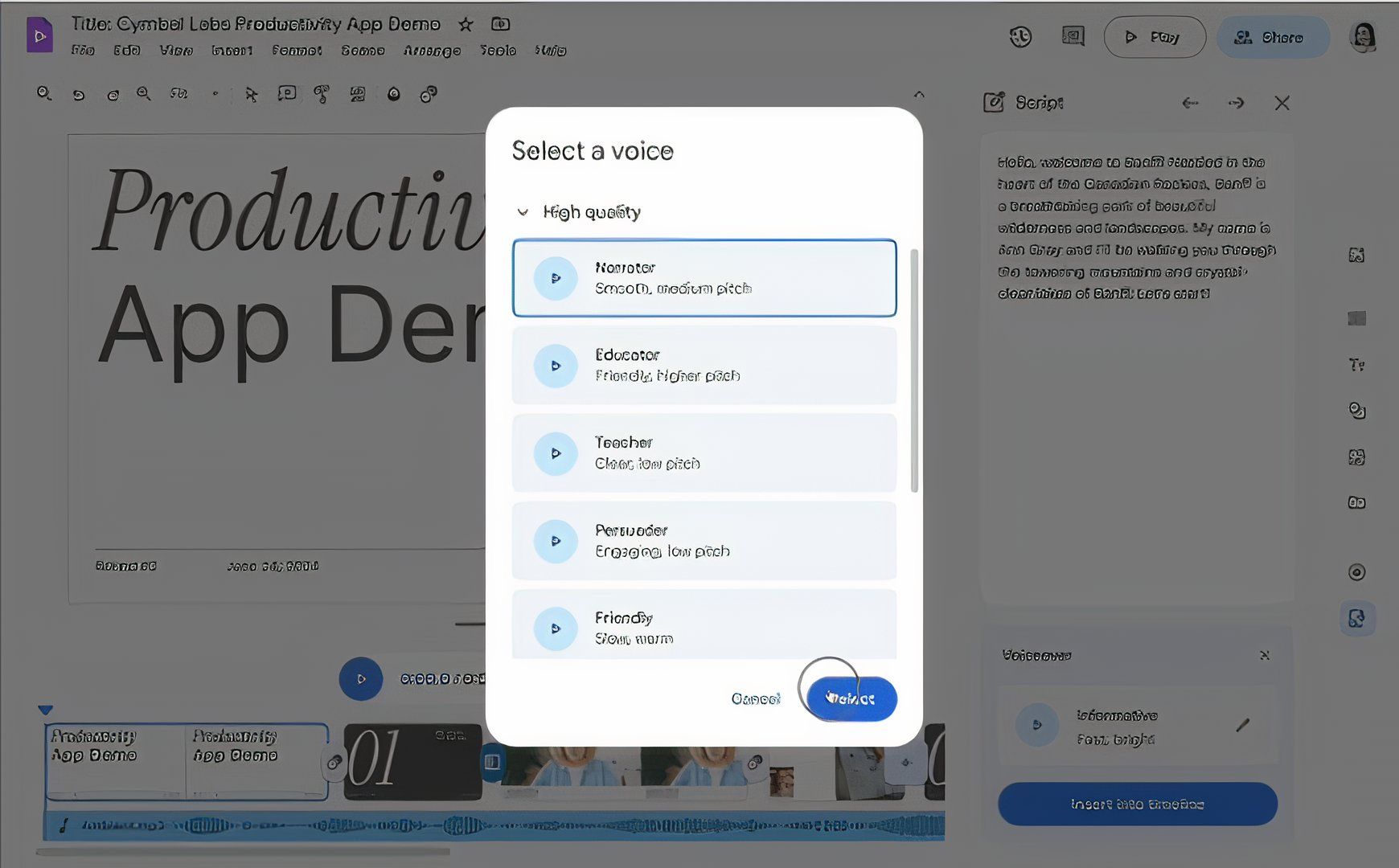Click the Share button

[x=1272, y=37]
